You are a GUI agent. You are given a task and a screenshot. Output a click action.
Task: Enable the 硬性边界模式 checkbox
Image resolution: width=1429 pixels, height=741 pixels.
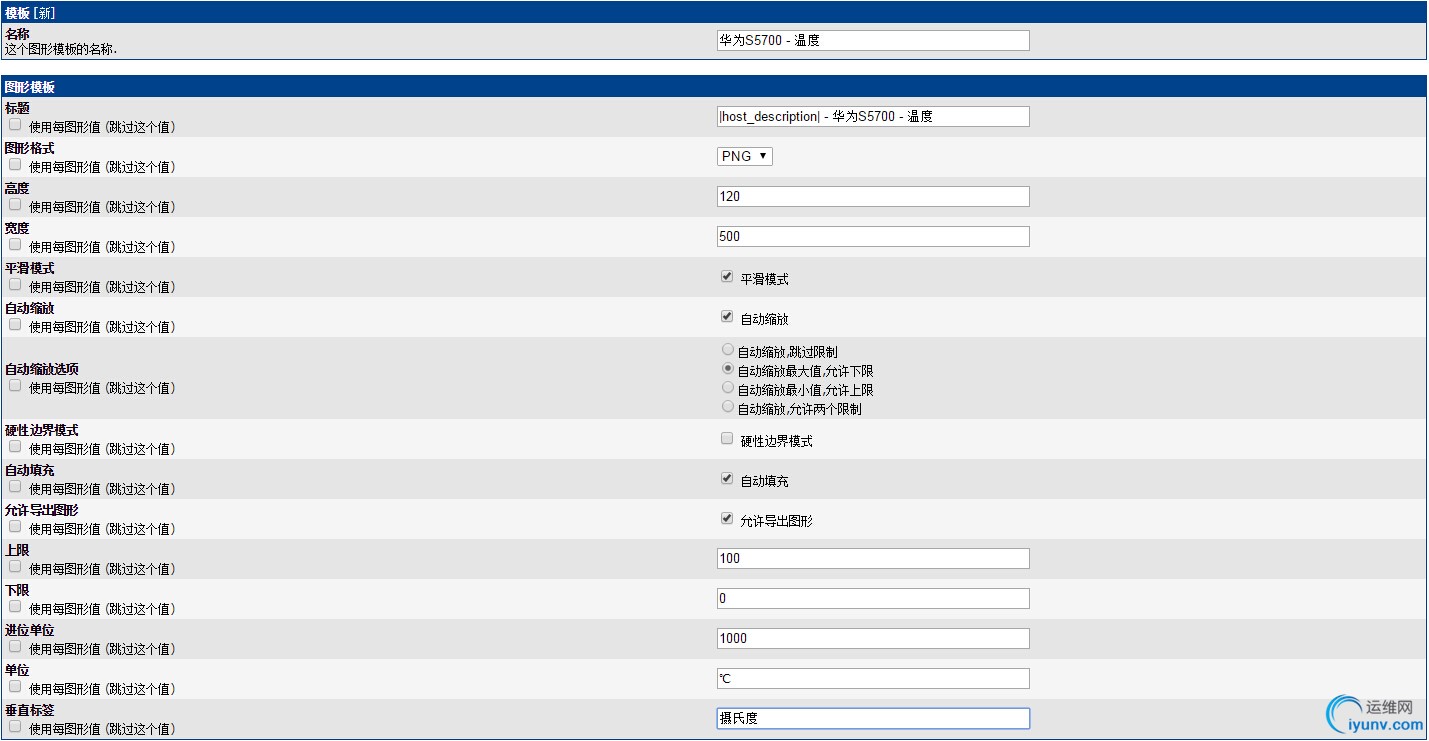727,439
